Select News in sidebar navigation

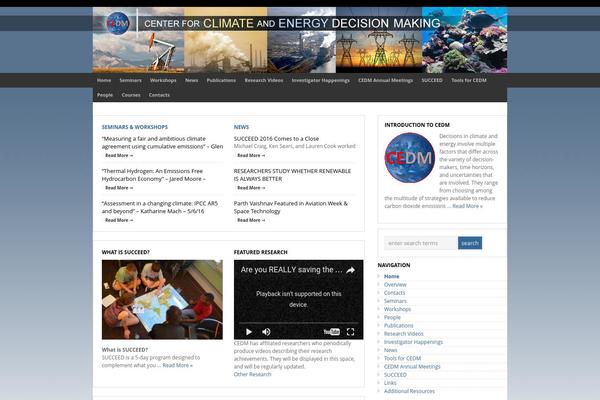click(391, 350)
